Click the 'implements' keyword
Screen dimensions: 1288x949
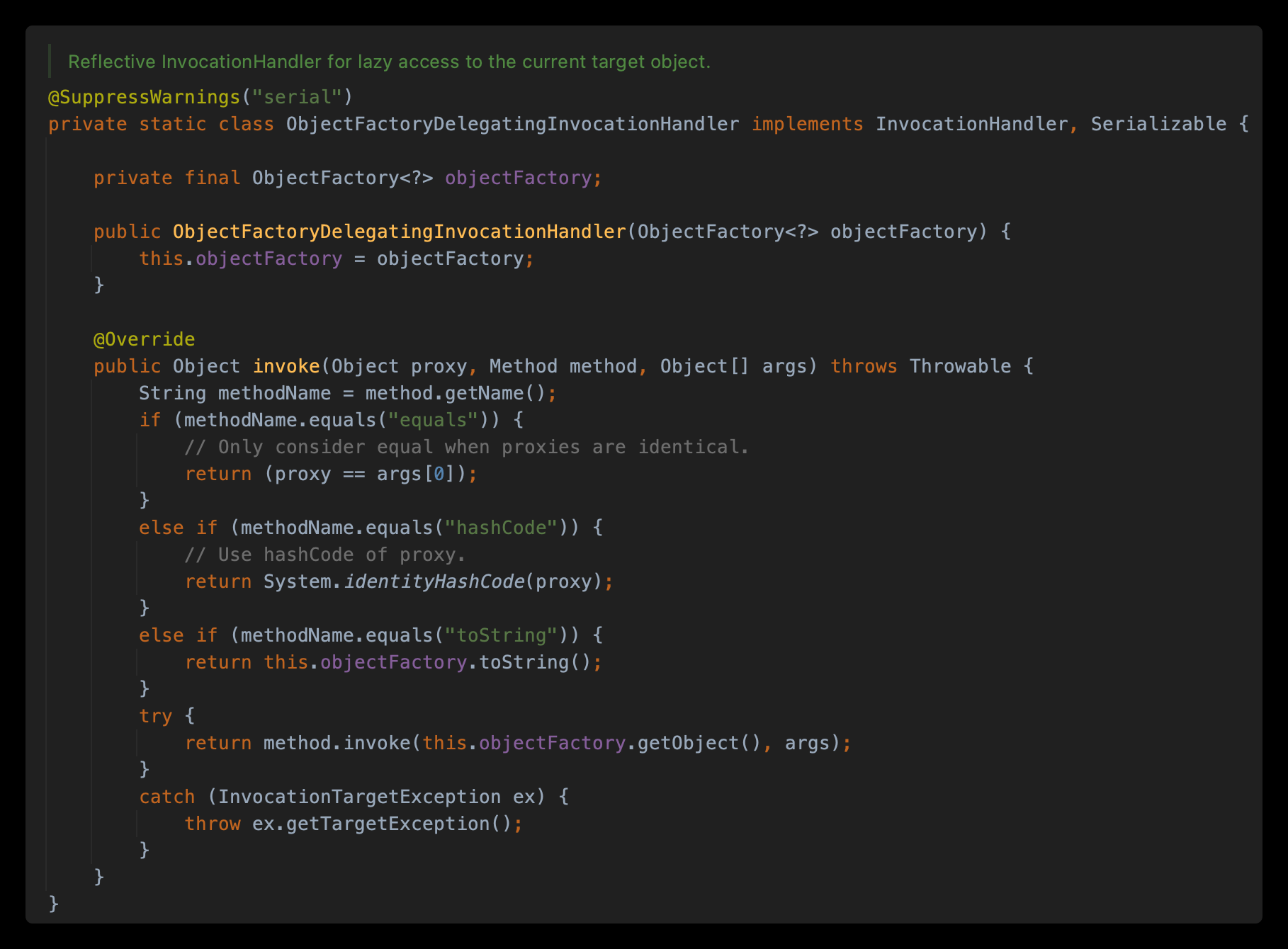pyautogui.click(x=807, y=124)
